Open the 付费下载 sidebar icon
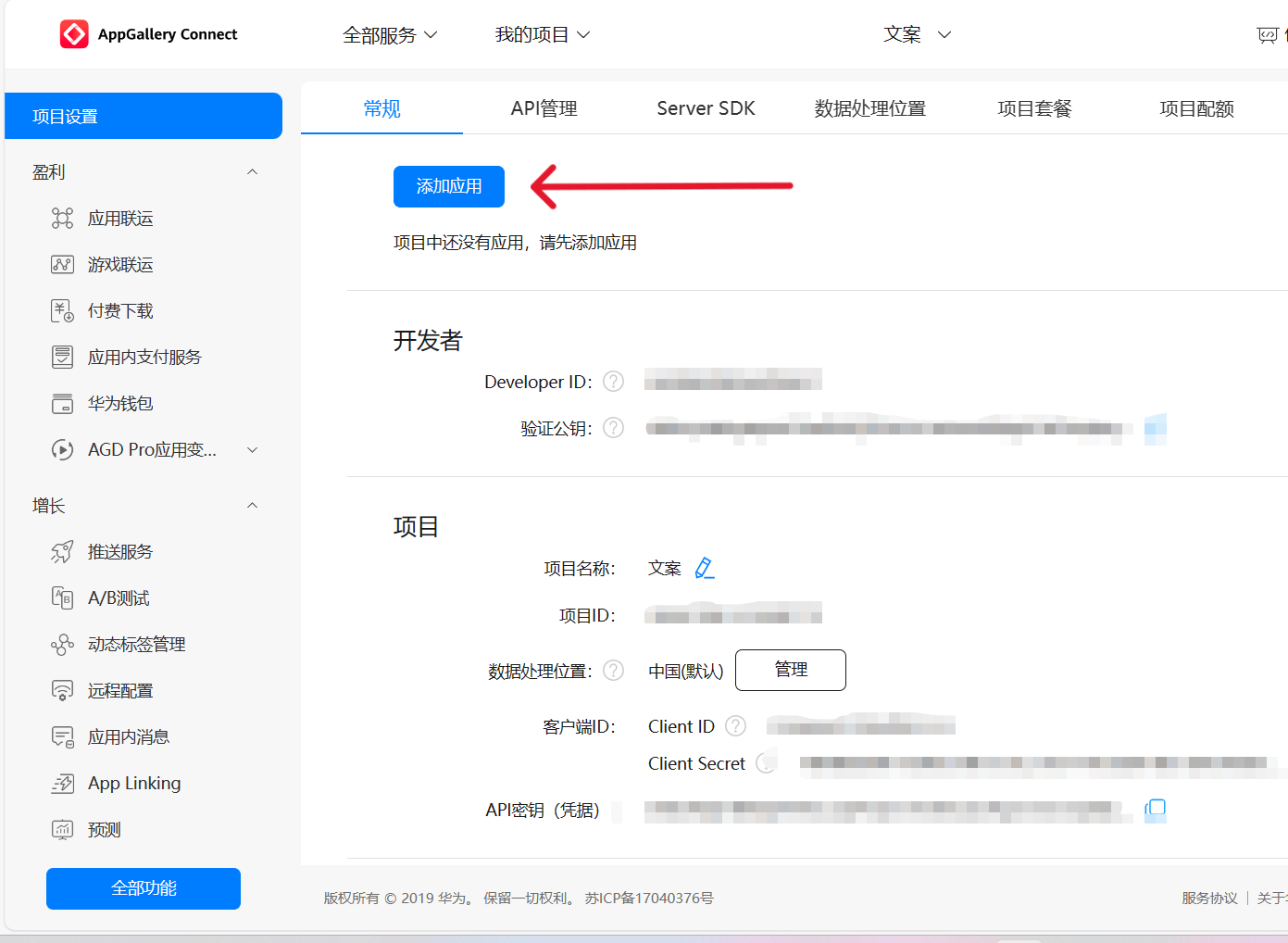Image resolution: width=1288 pixels, height=943 pixels. [62, 311]
